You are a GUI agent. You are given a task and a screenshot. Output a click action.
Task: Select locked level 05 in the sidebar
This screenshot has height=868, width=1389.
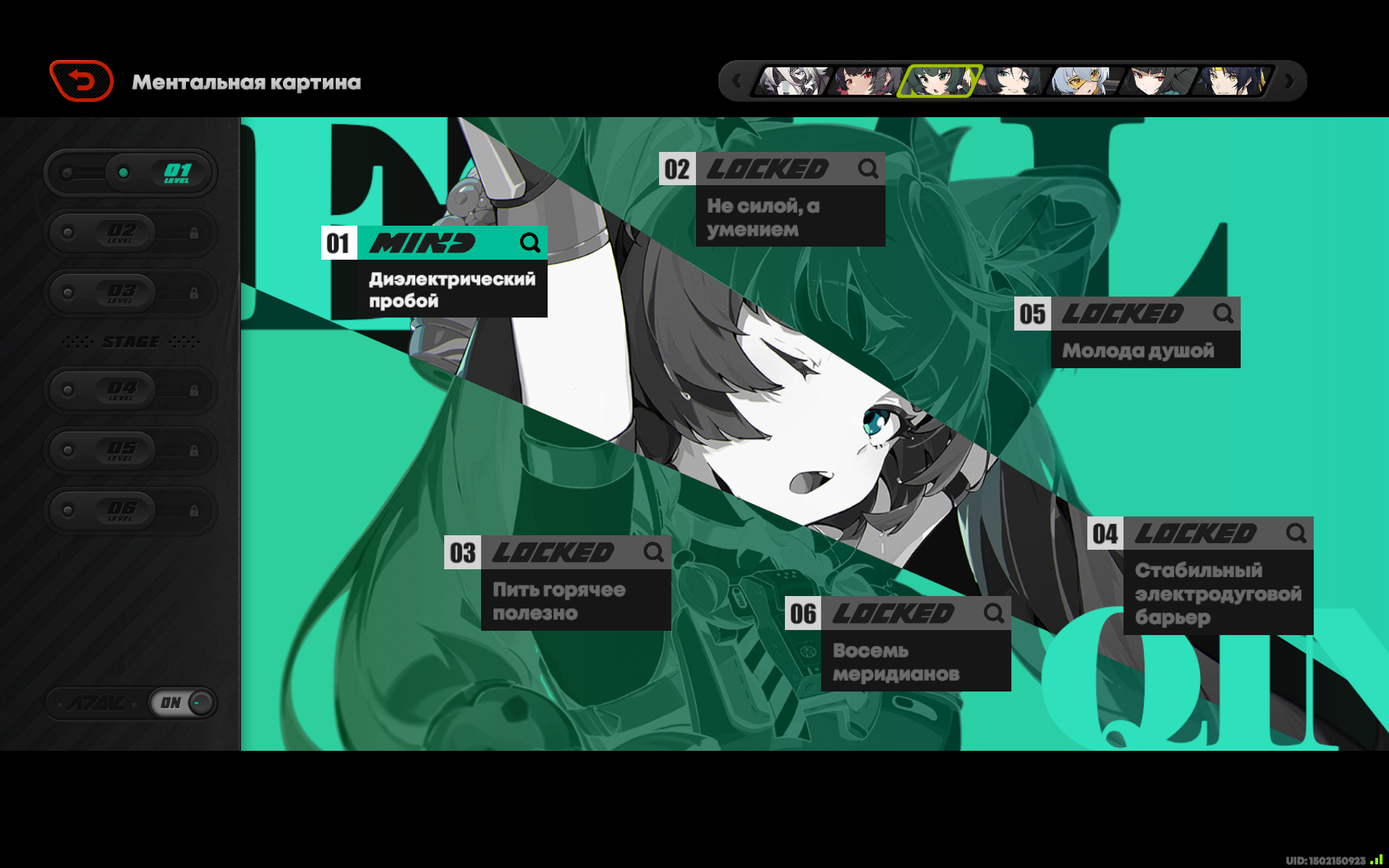[x=130, y=450]
